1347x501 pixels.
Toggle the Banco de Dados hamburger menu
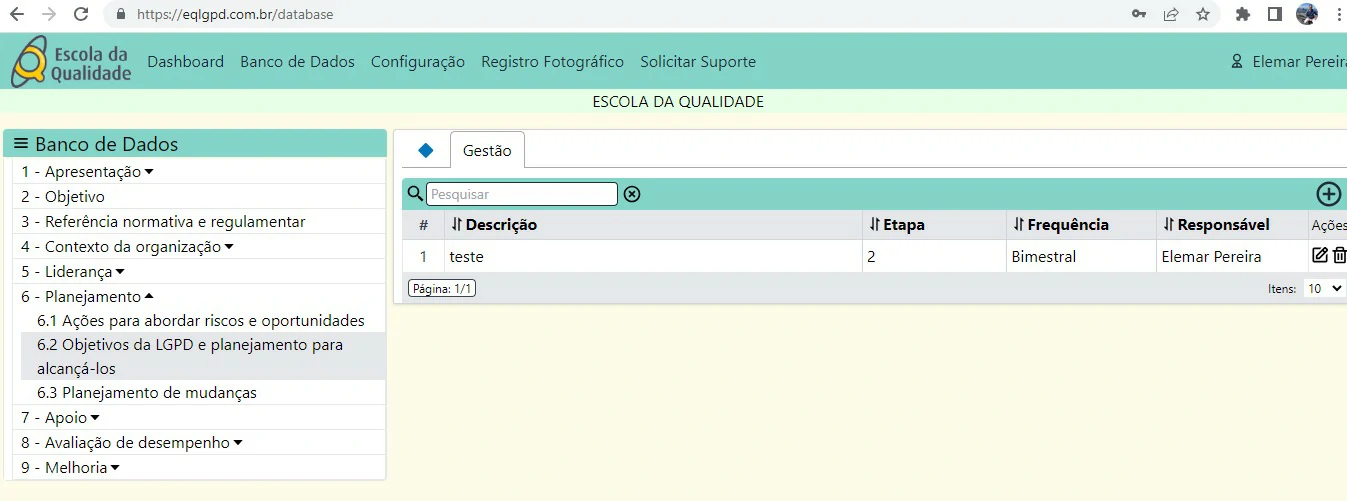tap(21, 144)
